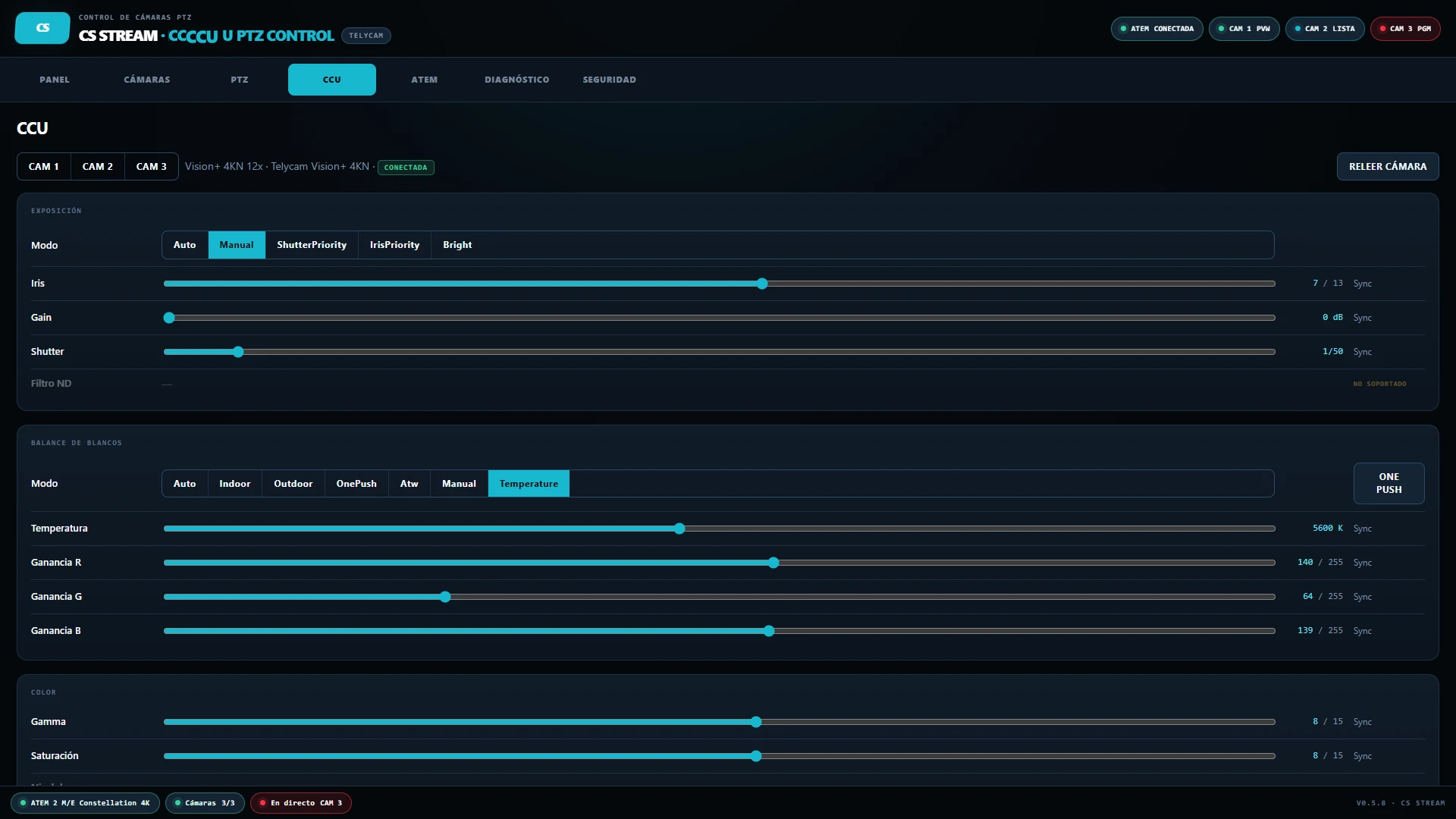Select CAM 3 camera

(x=152, y=167)
